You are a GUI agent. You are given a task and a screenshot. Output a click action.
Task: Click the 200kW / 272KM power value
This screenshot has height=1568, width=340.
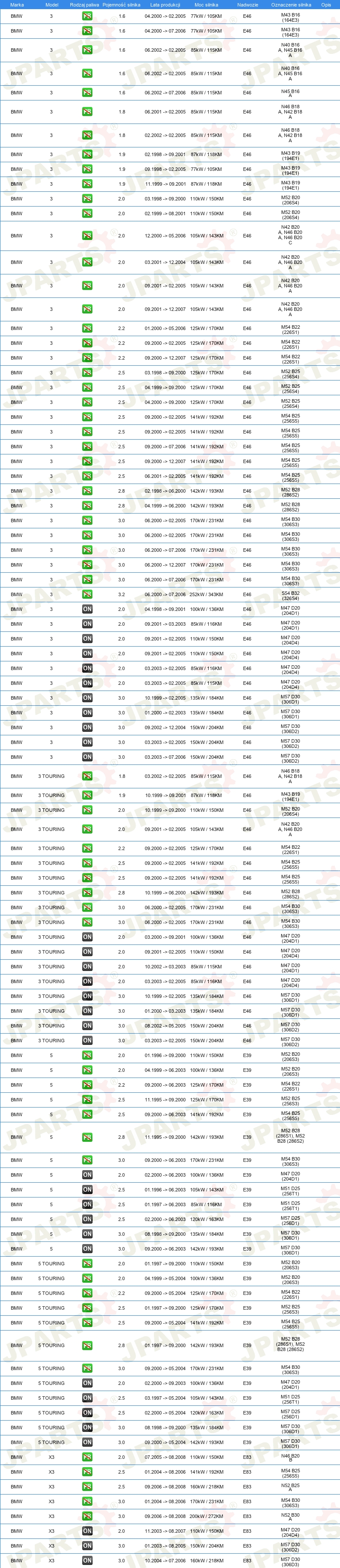pos(206,1516)
